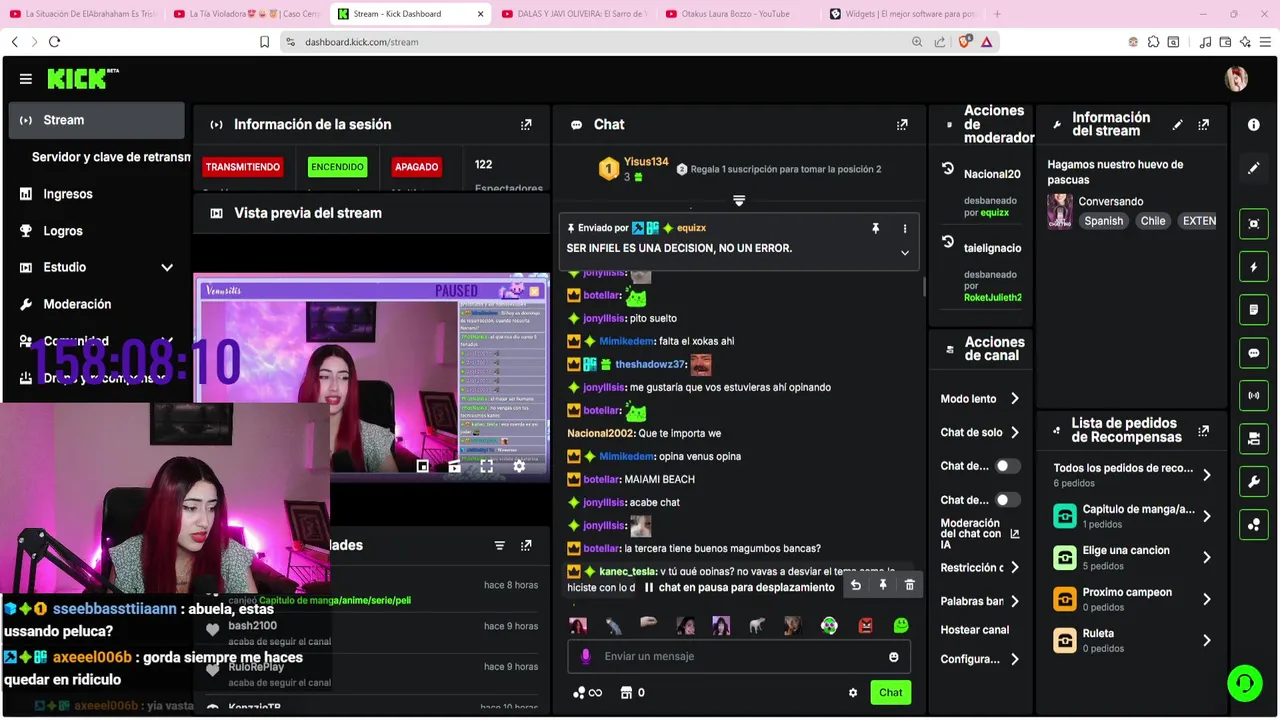Resume chat paused for scrolling banner
This screenshot has width=1280, height=720.
tap(739, 587)
